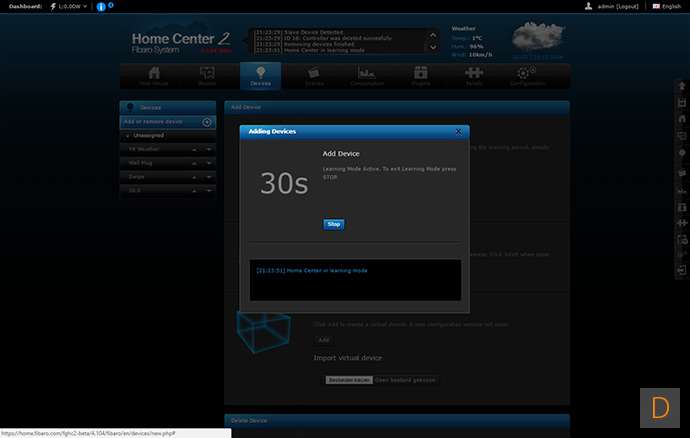Click the wind value 10km/h
Image resolution: width=690 pixels, height=438 pixels.
480,55
